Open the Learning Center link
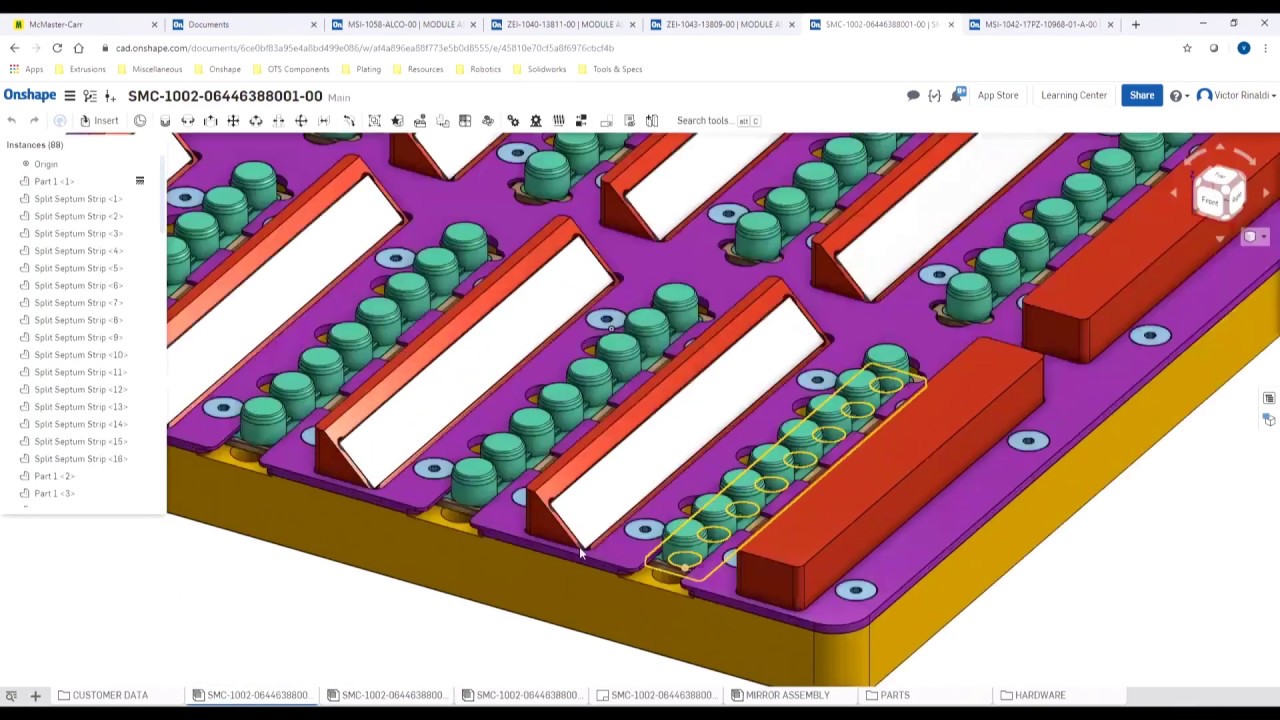The width and height of the screenshot is (1280, 720). [1074, 96]
